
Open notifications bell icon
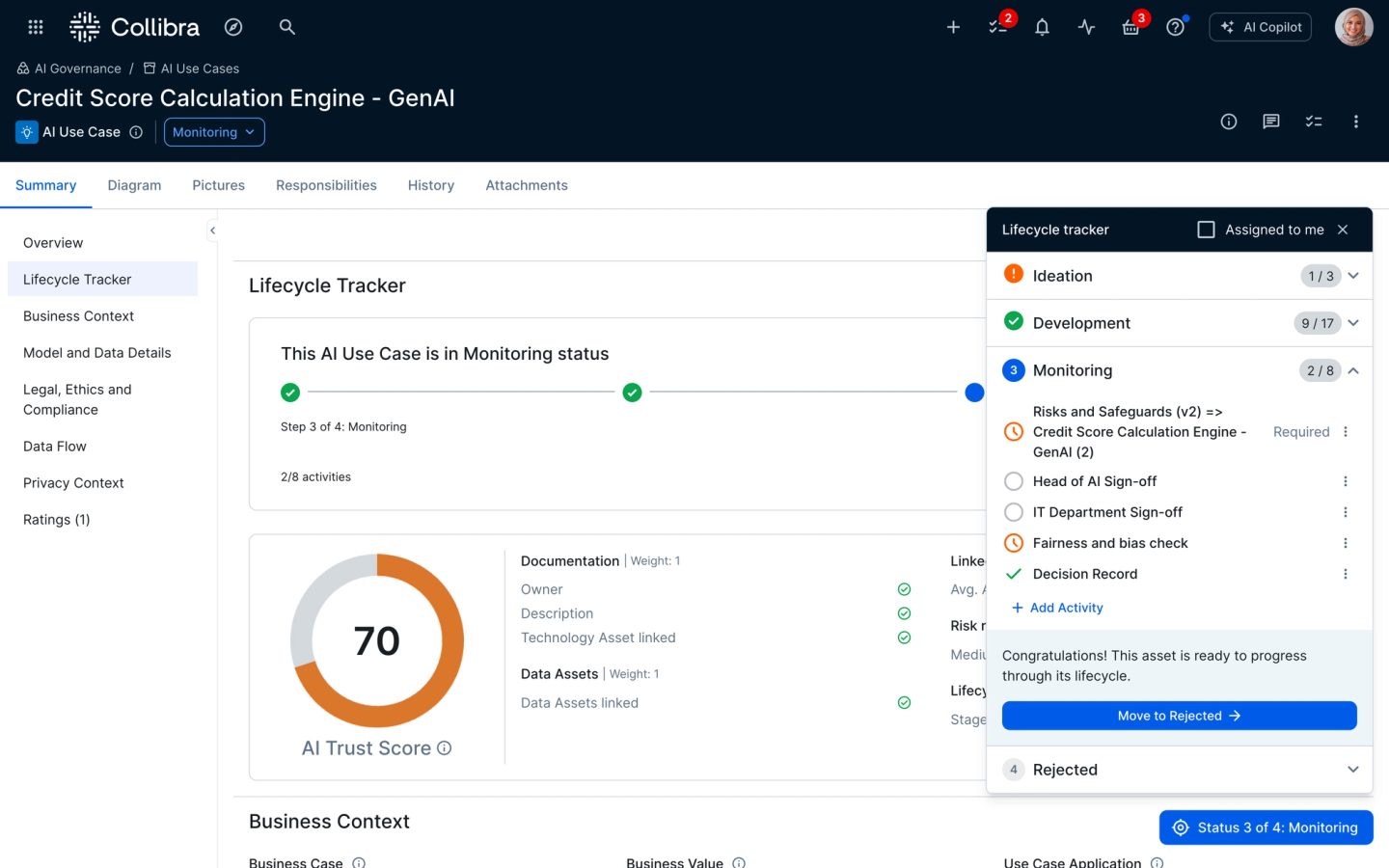click(x=1042, y=27)
